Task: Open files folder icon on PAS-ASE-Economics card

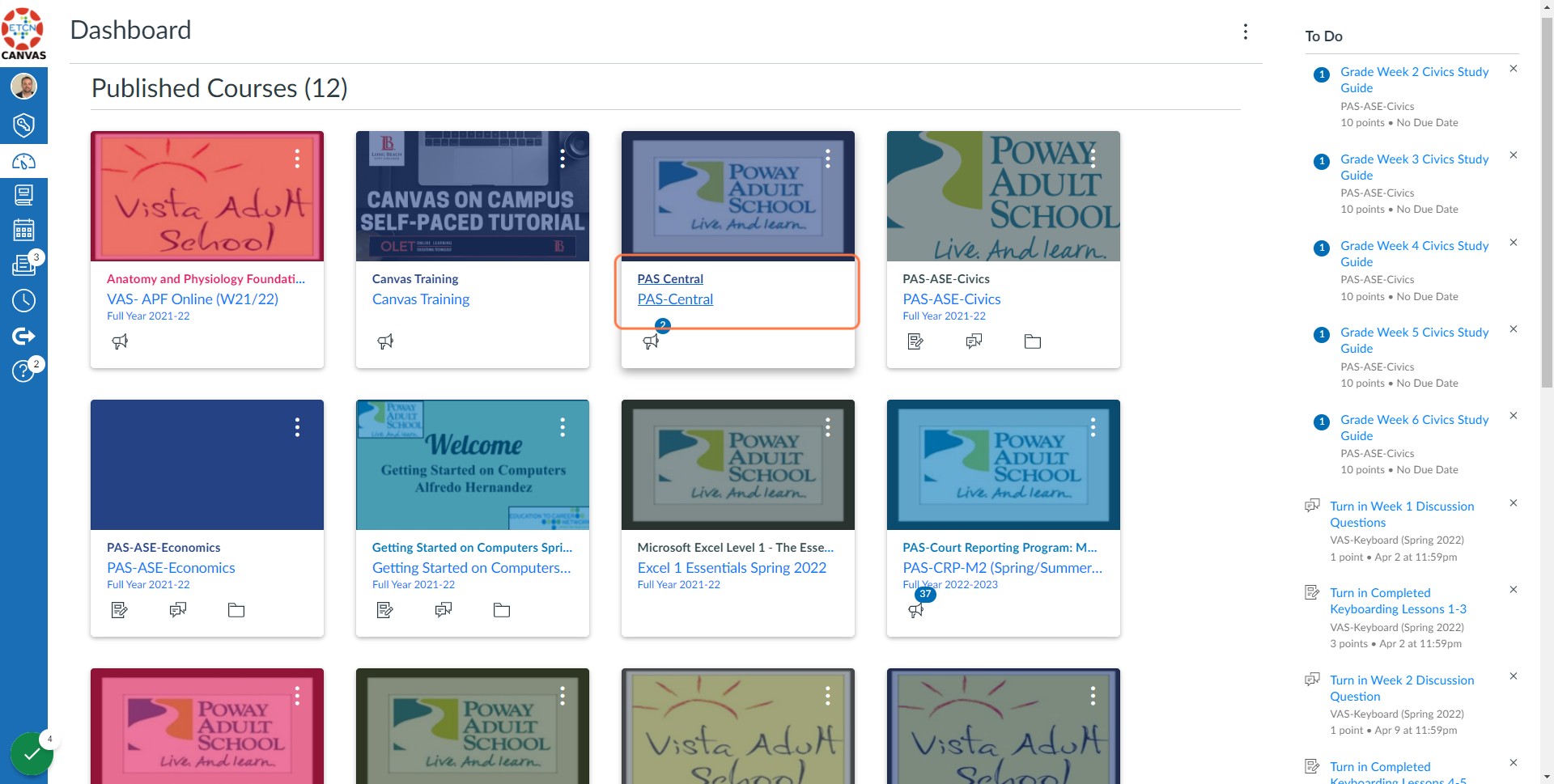Action: click(x=236, y=610)
